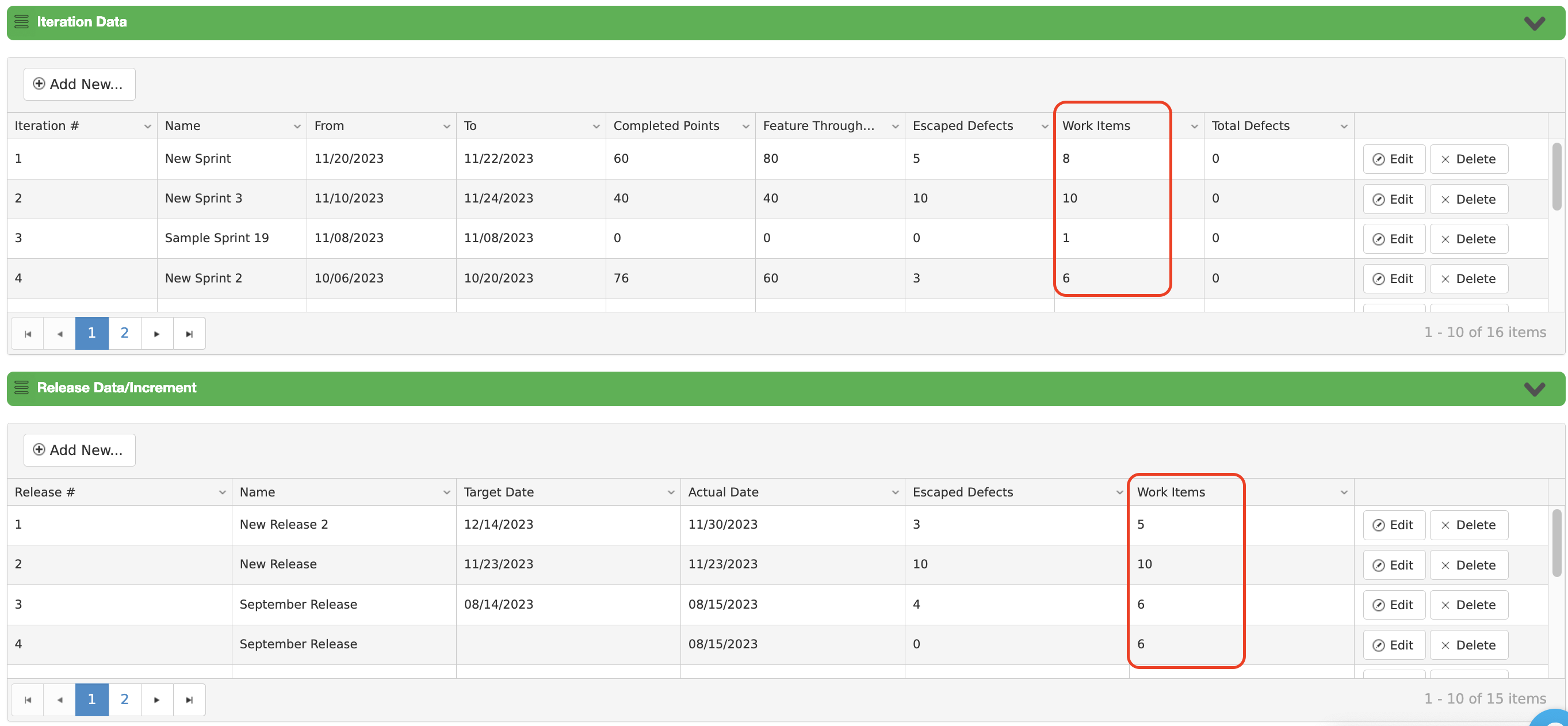Delete release 2 named New Release
The height and width of the screenshot is (726, 1568).
pos(1469,565)
